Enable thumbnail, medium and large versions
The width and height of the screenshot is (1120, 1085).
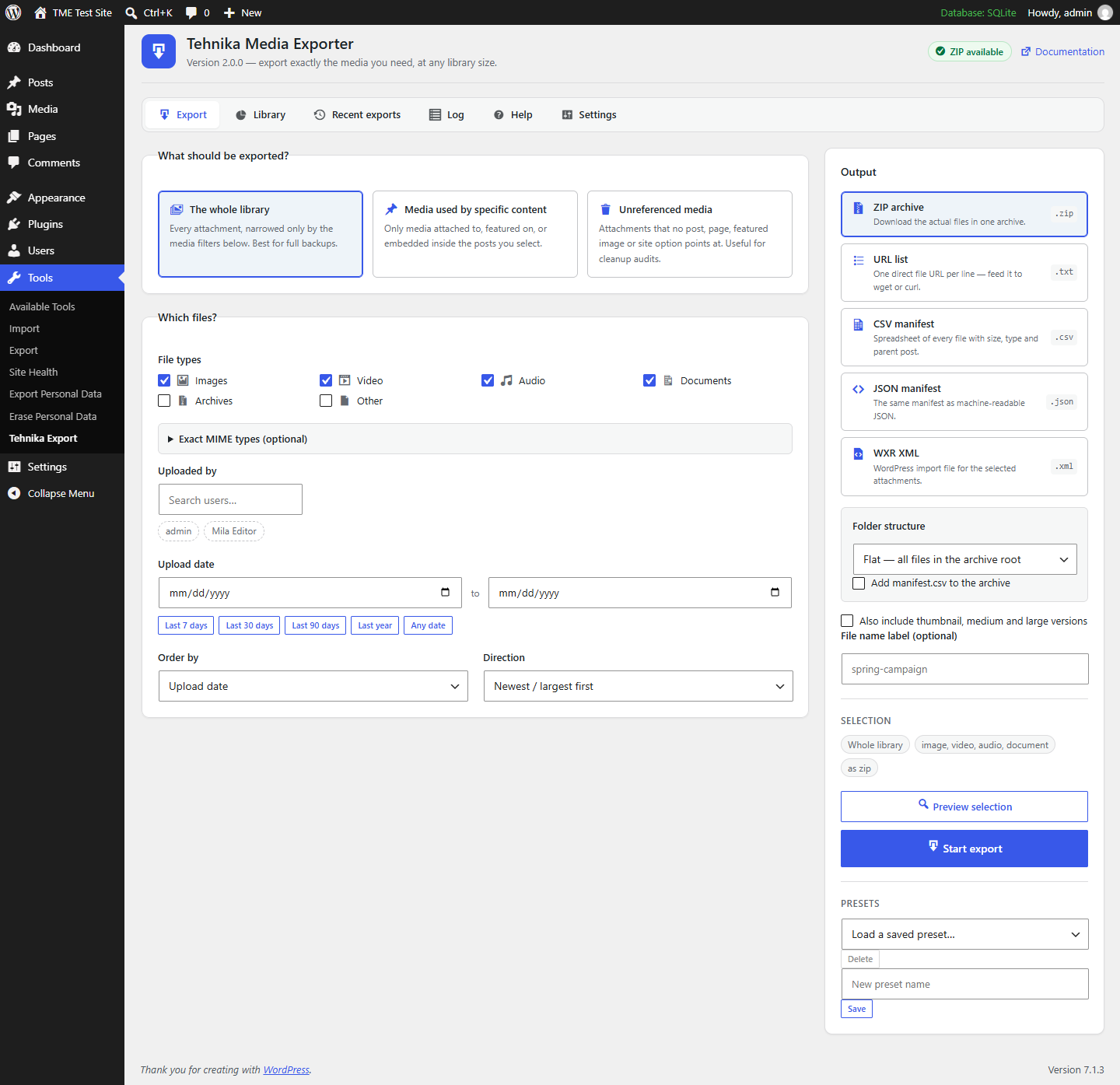847,621
